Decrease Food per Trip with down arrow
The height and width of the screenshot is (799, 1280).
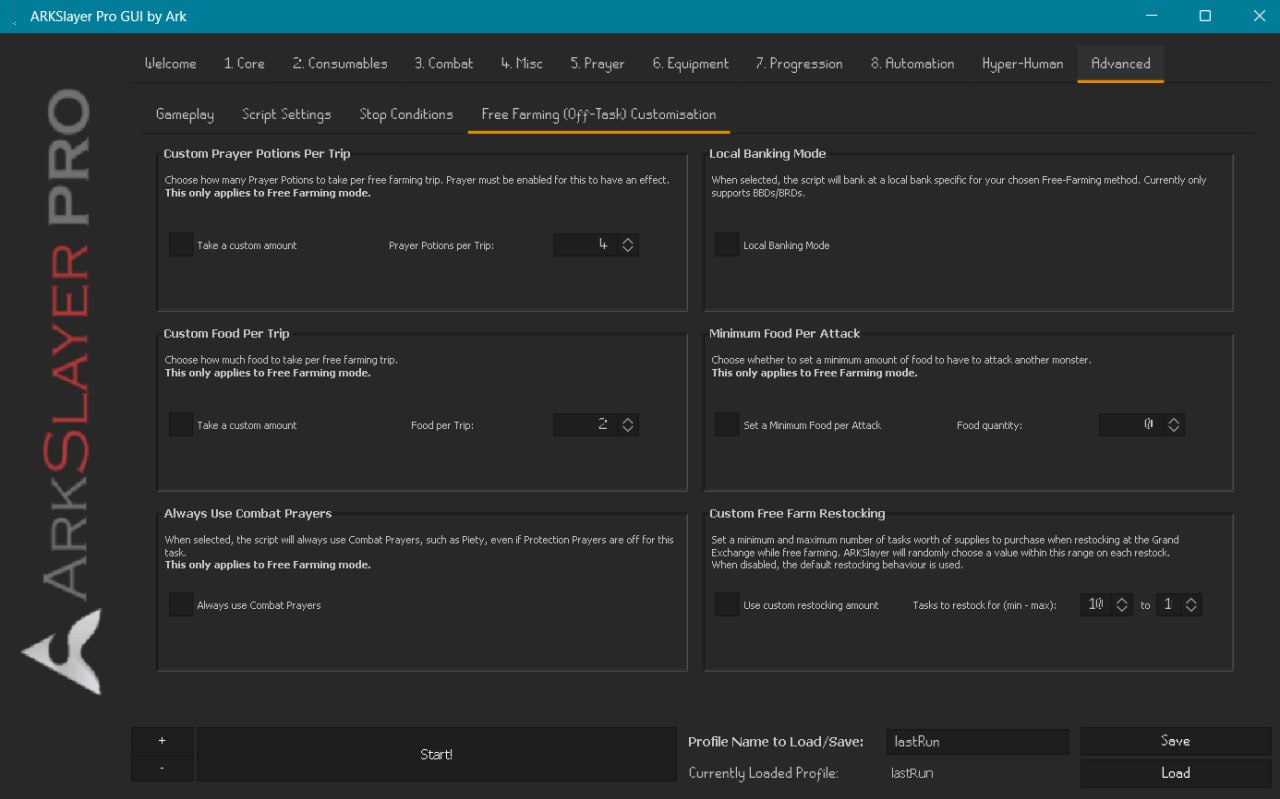click(628, 430)
